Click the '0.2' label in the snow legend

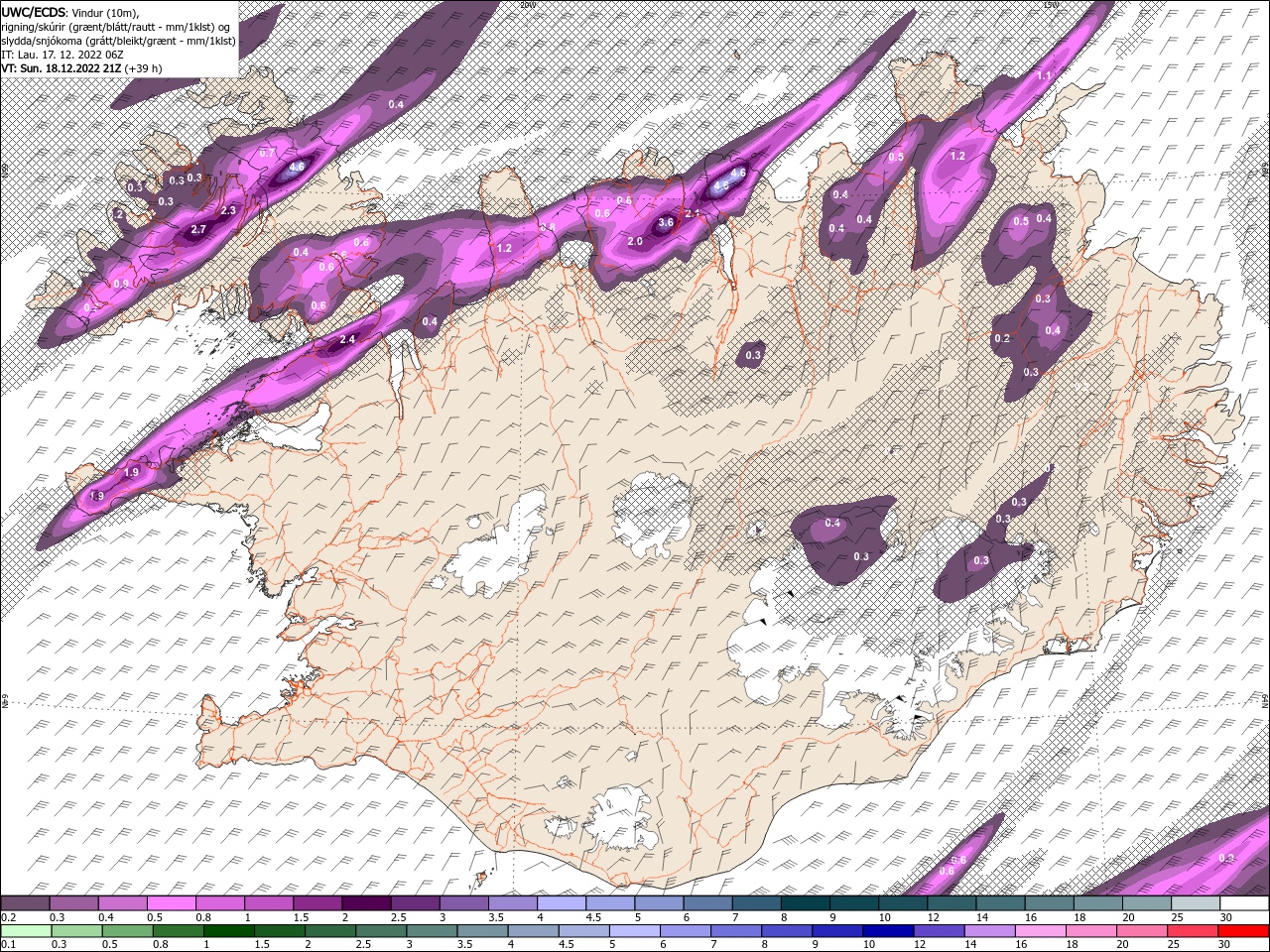click(x=8, y=917)
